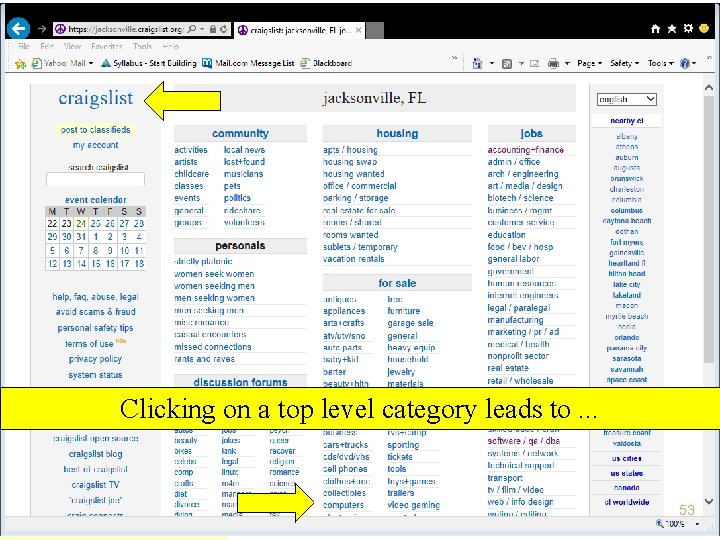Image resolution: width=720 pixels, height=540 pixels.
Task: Click vacation rentals housing link
Action: tap(354, 259)
